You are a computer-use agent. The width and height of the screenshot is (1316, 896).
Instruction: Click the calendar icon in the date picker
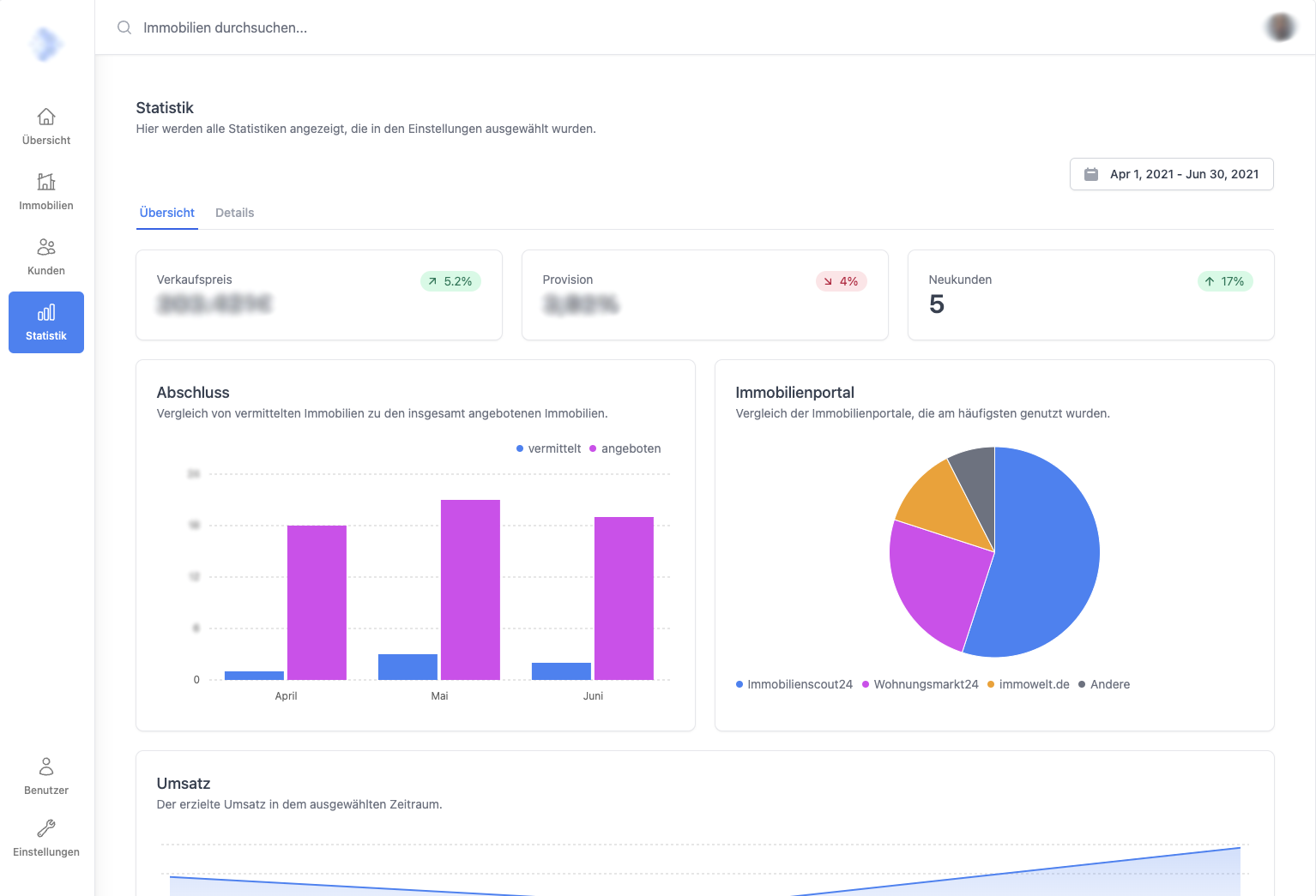pos(1091,174)
